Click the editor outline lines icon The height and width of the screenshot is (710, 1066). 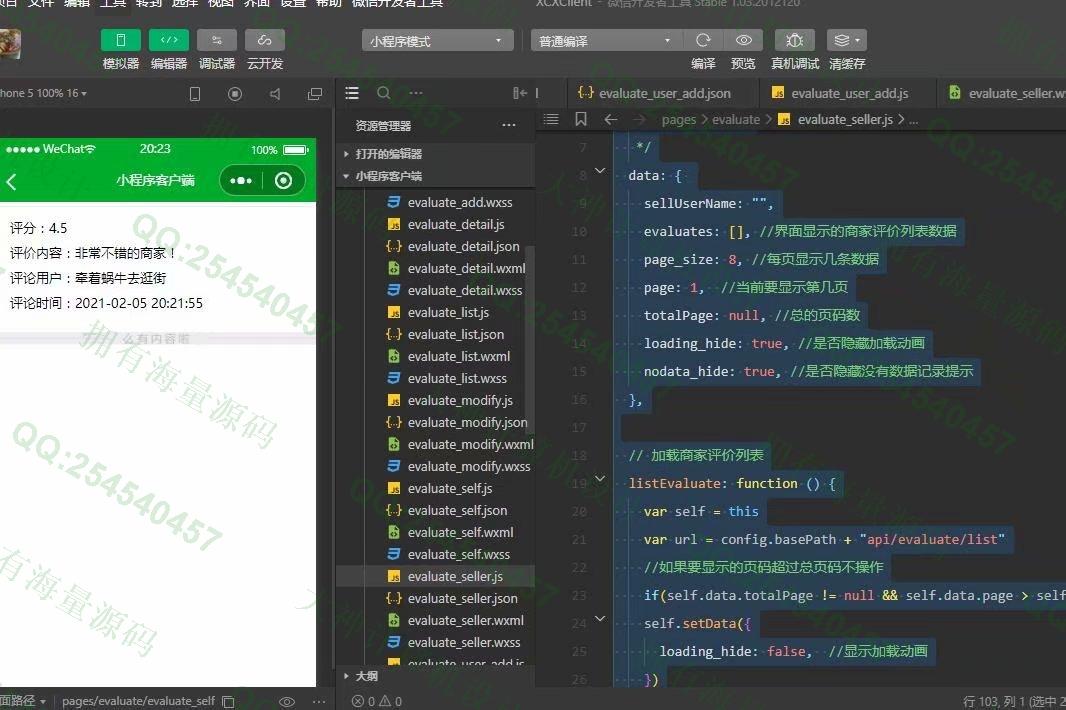point(551,119)
